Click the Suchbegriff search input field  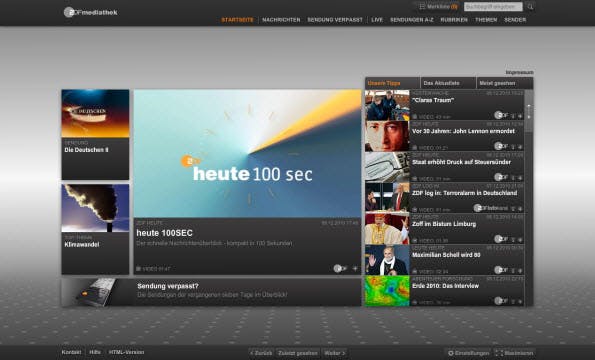click(x=493, y=7)
